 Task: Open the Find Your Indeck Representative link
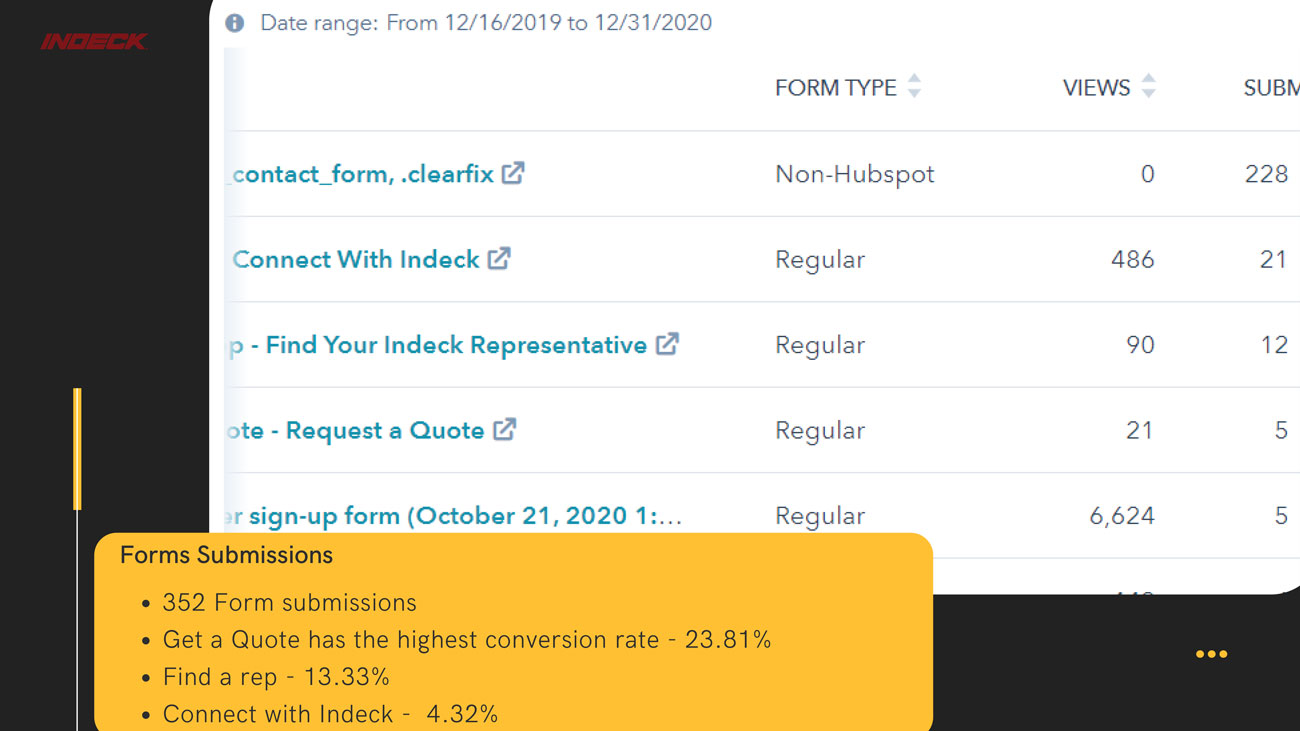[x=440, y=345]
